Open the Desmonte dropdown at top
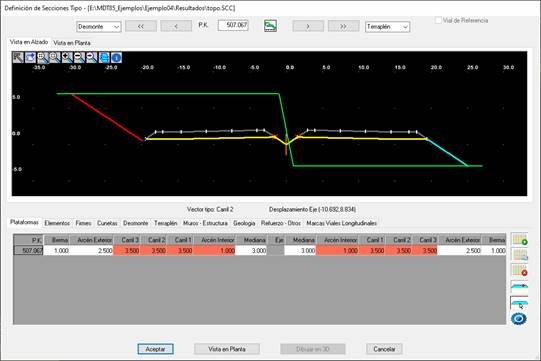541x361 pixels. 99,27
